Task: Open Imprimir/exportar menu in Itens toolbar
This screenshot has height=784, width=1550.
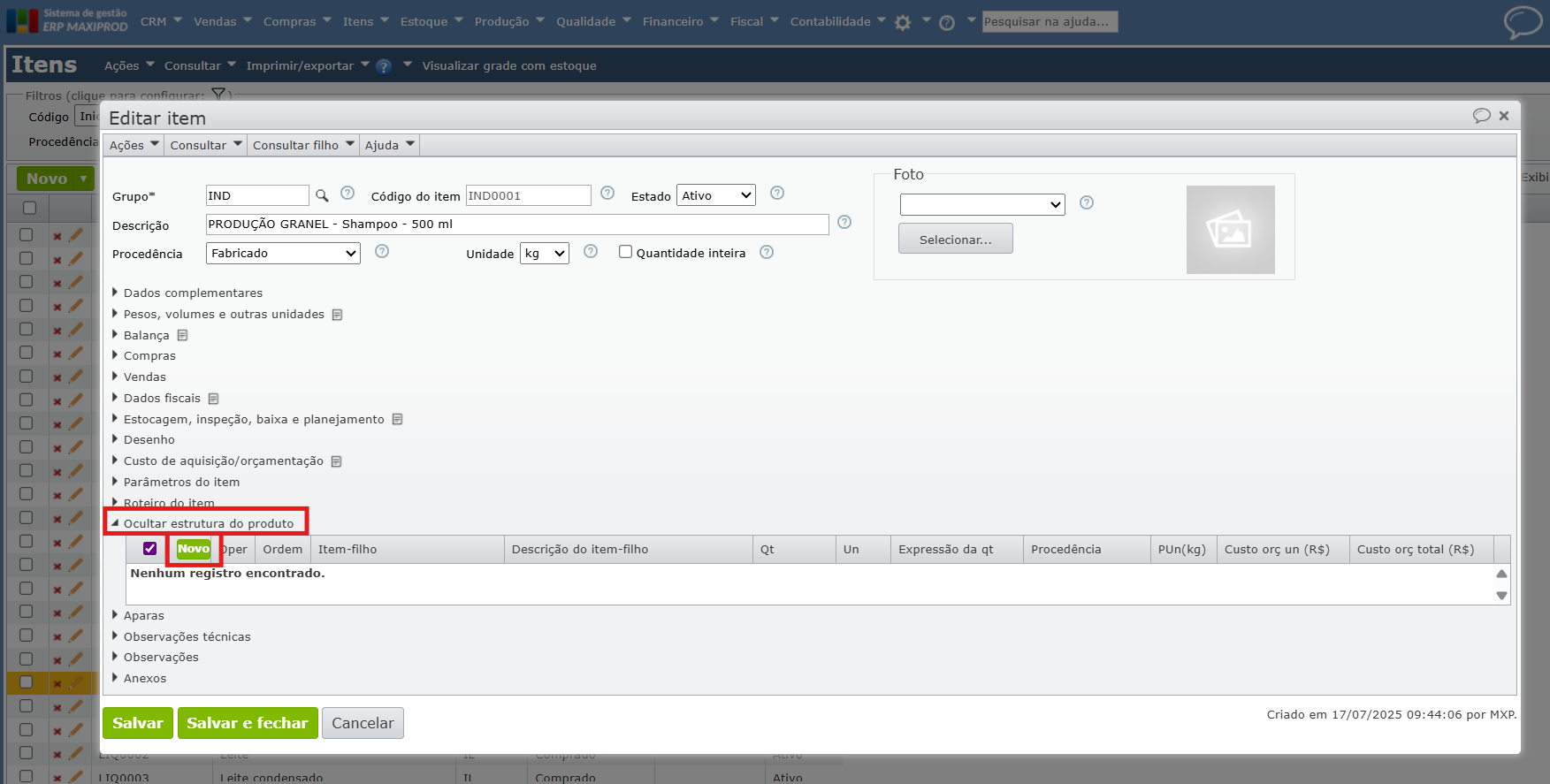Action: [x=308, y=65]
